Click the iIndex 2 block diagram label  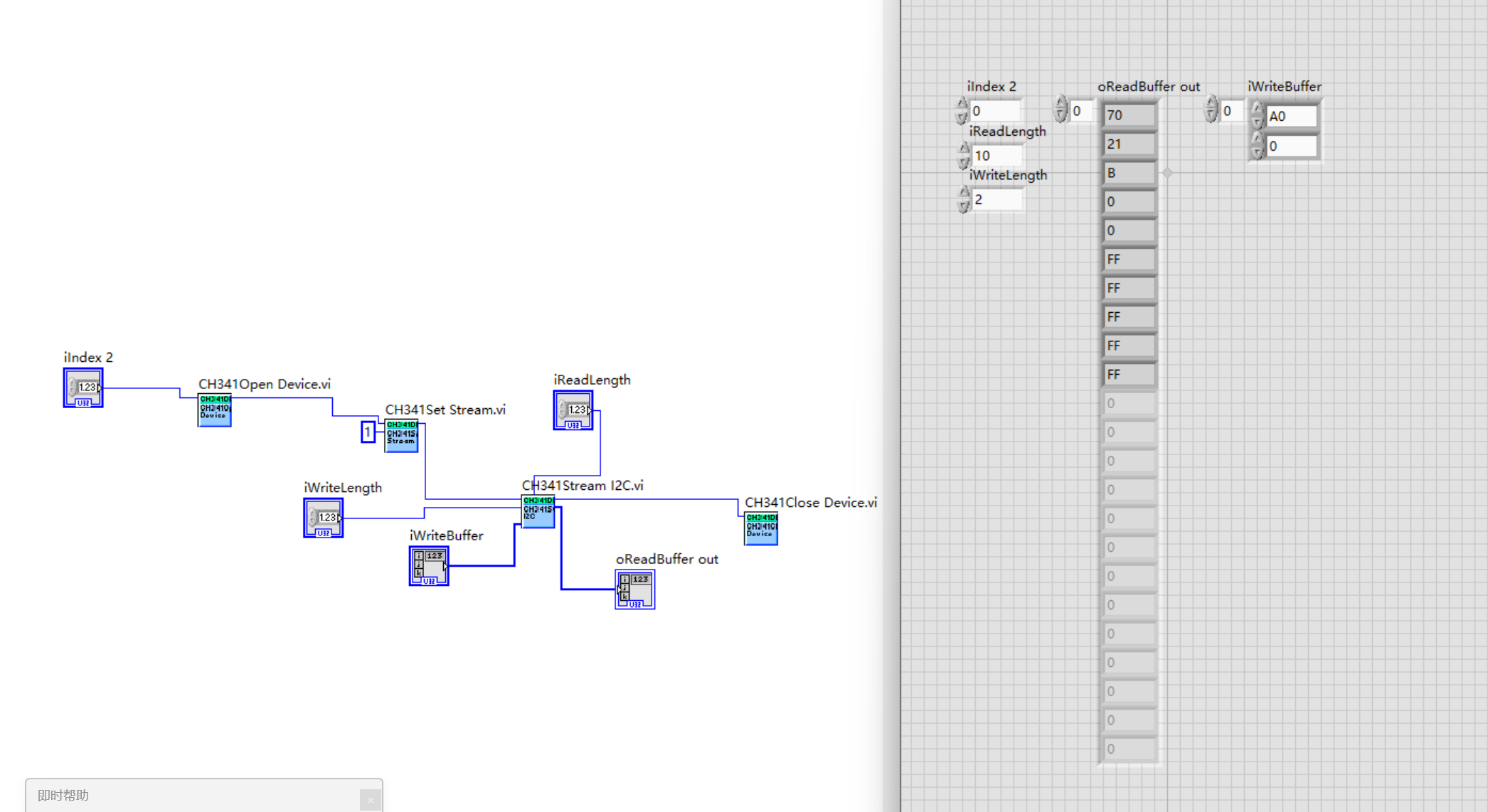[88, 358]
